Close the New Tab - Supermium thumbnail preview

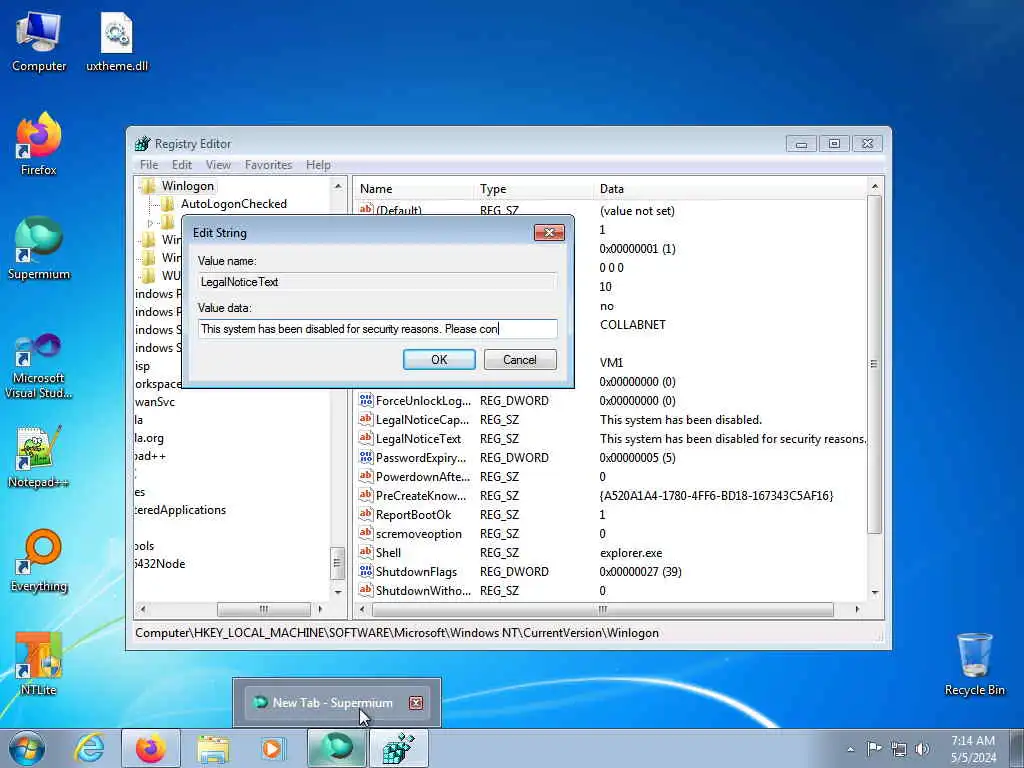click(x=415, y=703)
